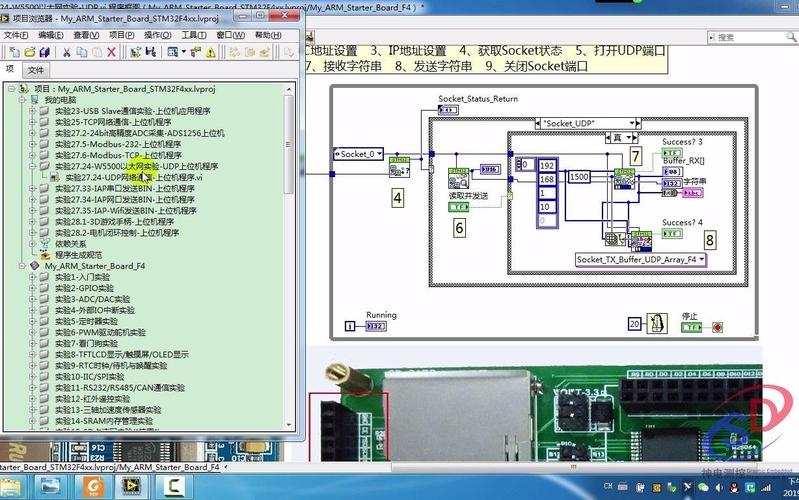Expand the 实验27.5-Modbus-232 folder
This screenshot has width=799, height=500.
32,144
